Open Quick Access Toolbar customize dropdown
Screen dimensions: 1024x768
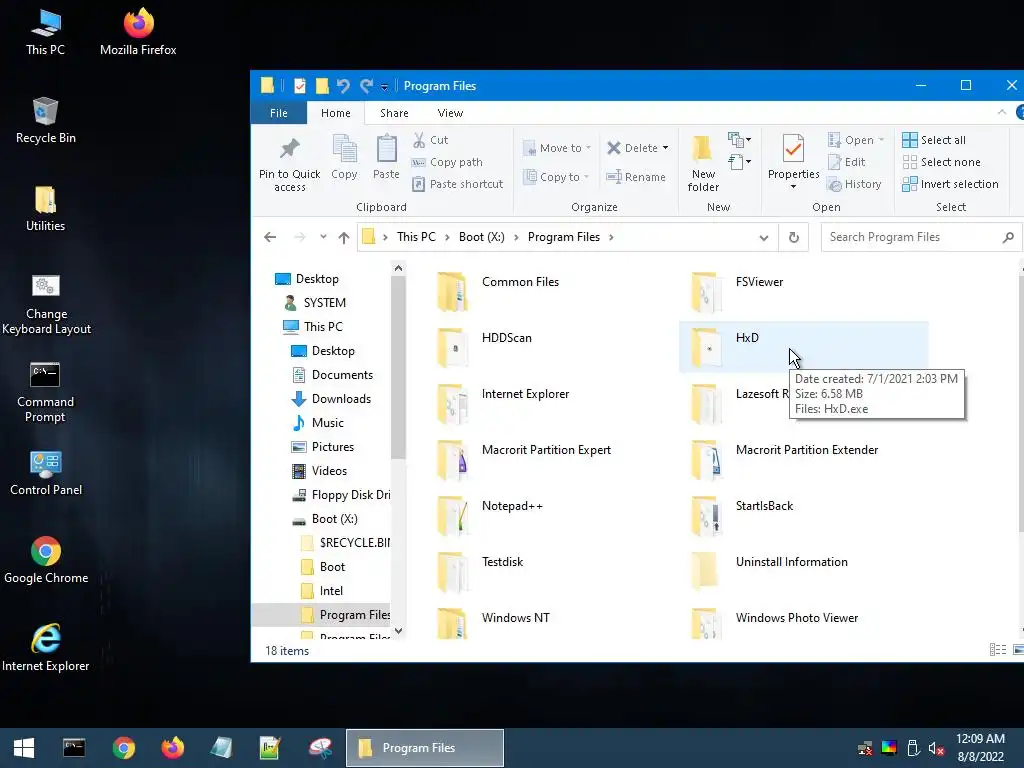coord(384,86)
